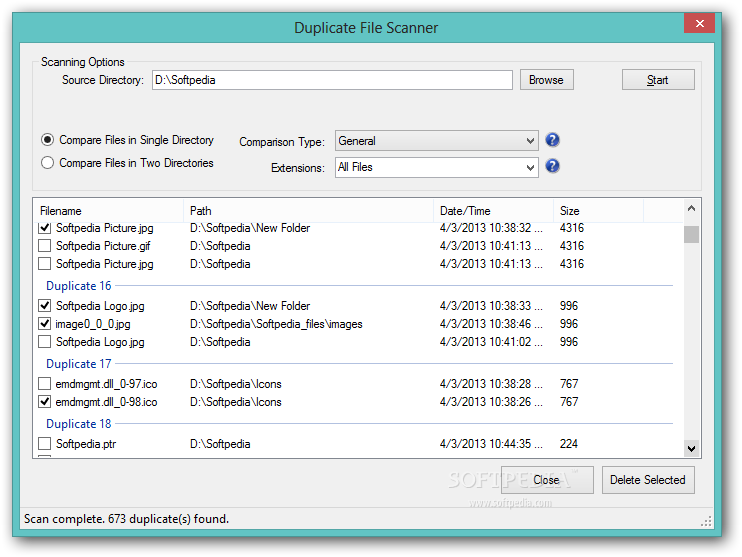Click Delete Selected button
This screenshot has height=557, width=742.
[648, 480]
